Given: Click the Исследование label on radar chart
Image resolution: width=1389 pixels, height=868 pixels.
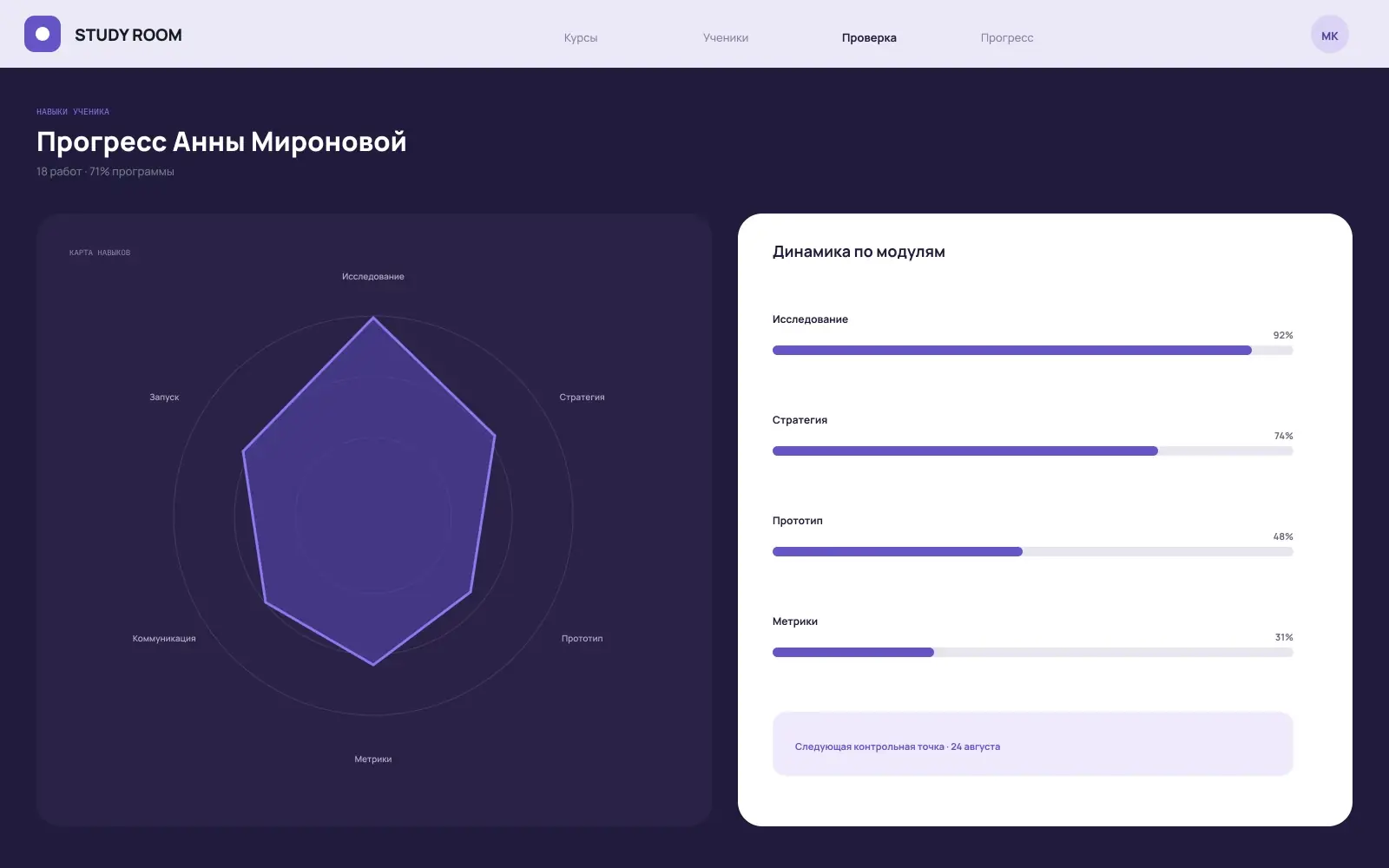Looking at the screenshot, I should (373, 276).
